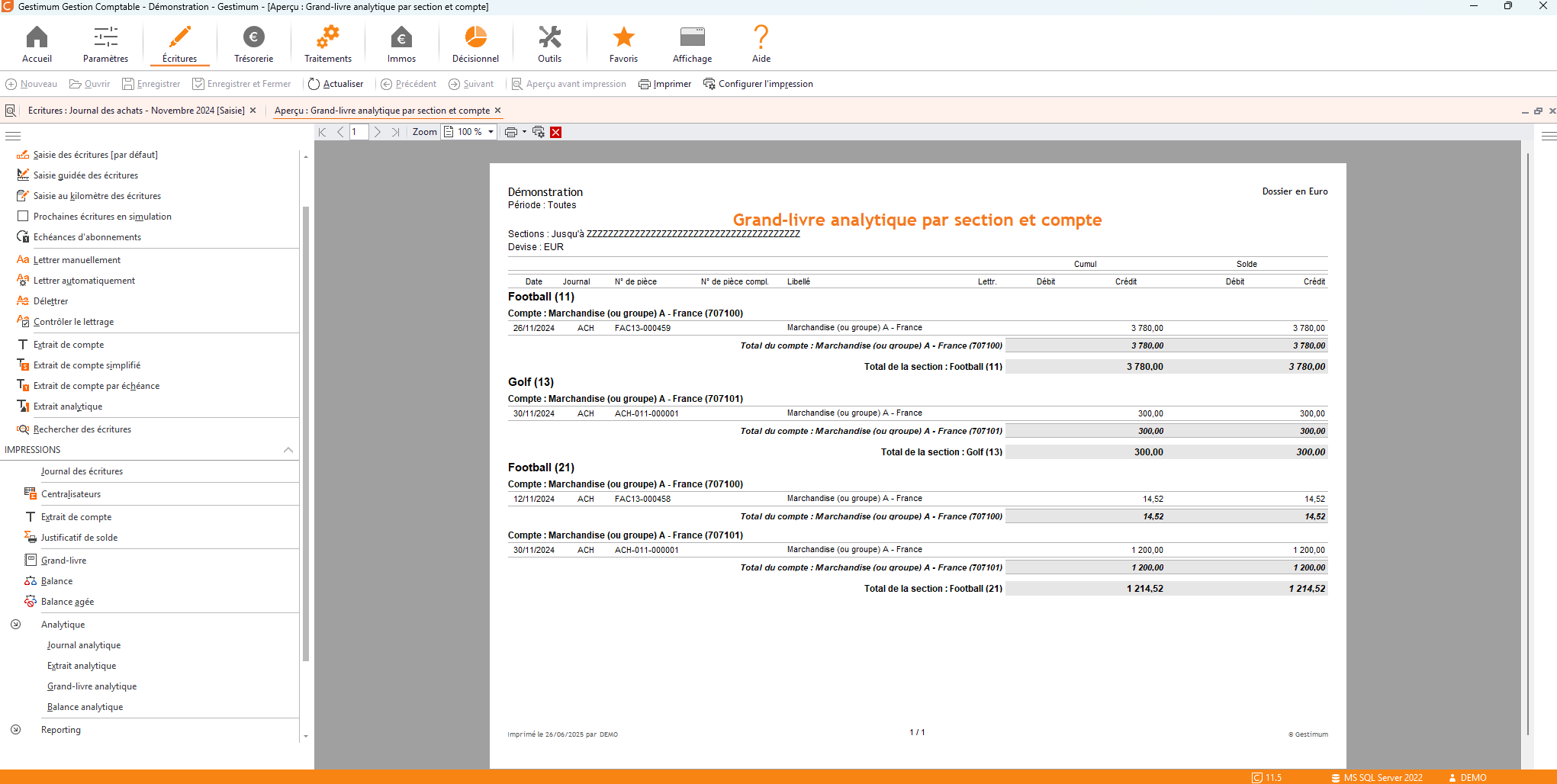Open Echéances d'abonnements

[x=87, y=237]
